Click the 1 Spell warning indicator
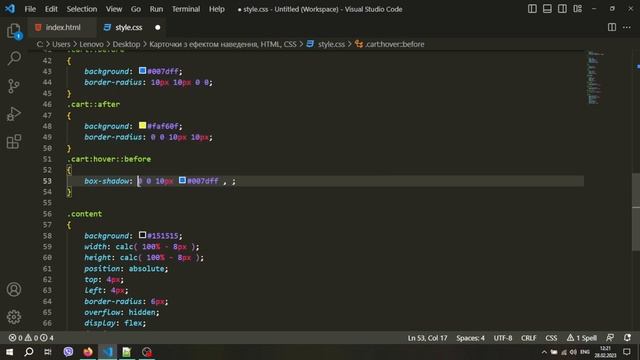This screenshot has height=360, width=640. (x=581, y=338)
